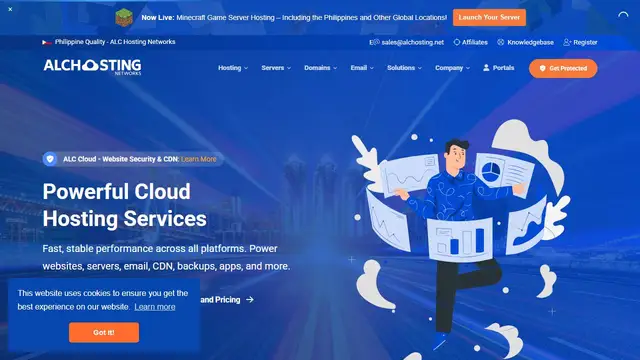This screenshot has height=360, width=640.
Task: Click the shield icon in Get Protected
Action: coord(542,68)
